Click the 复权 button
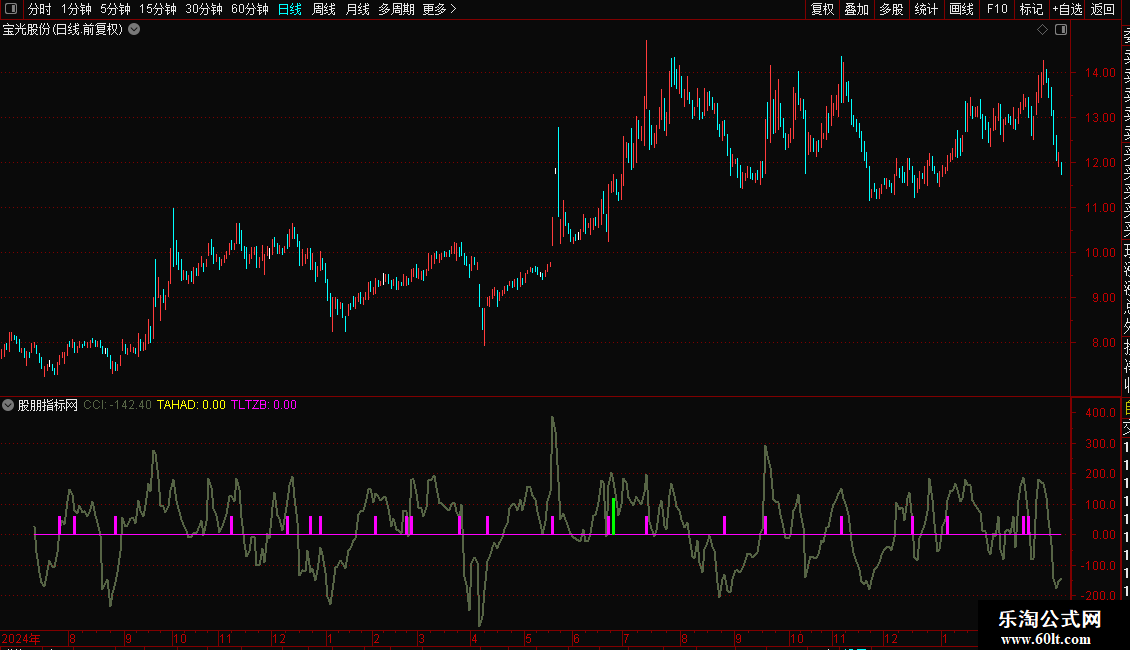The height and width of the screenshot is (650, 1130). pos(822,9)
